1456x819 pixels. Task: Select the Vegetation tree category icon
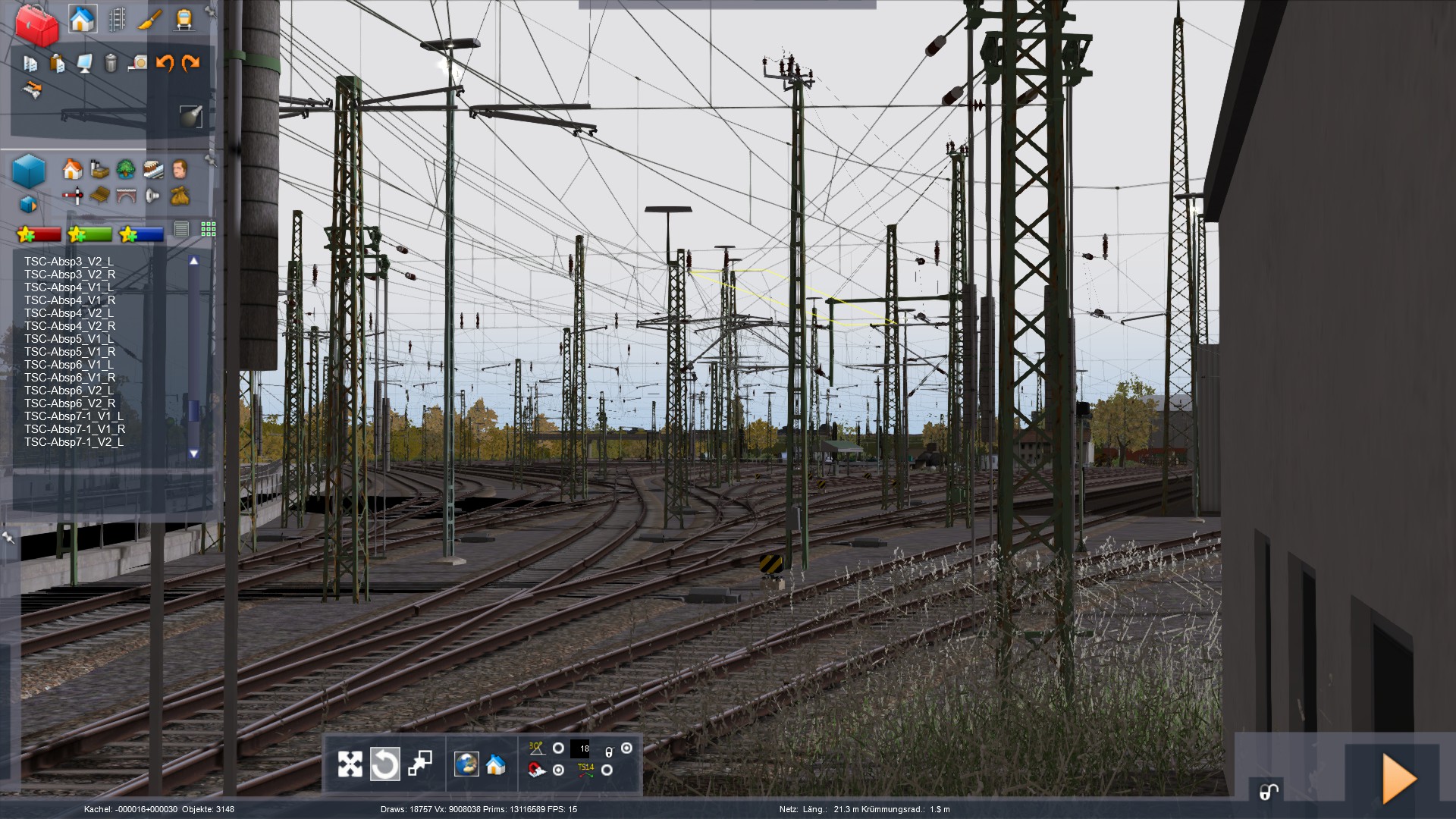[x=126, y=168]
